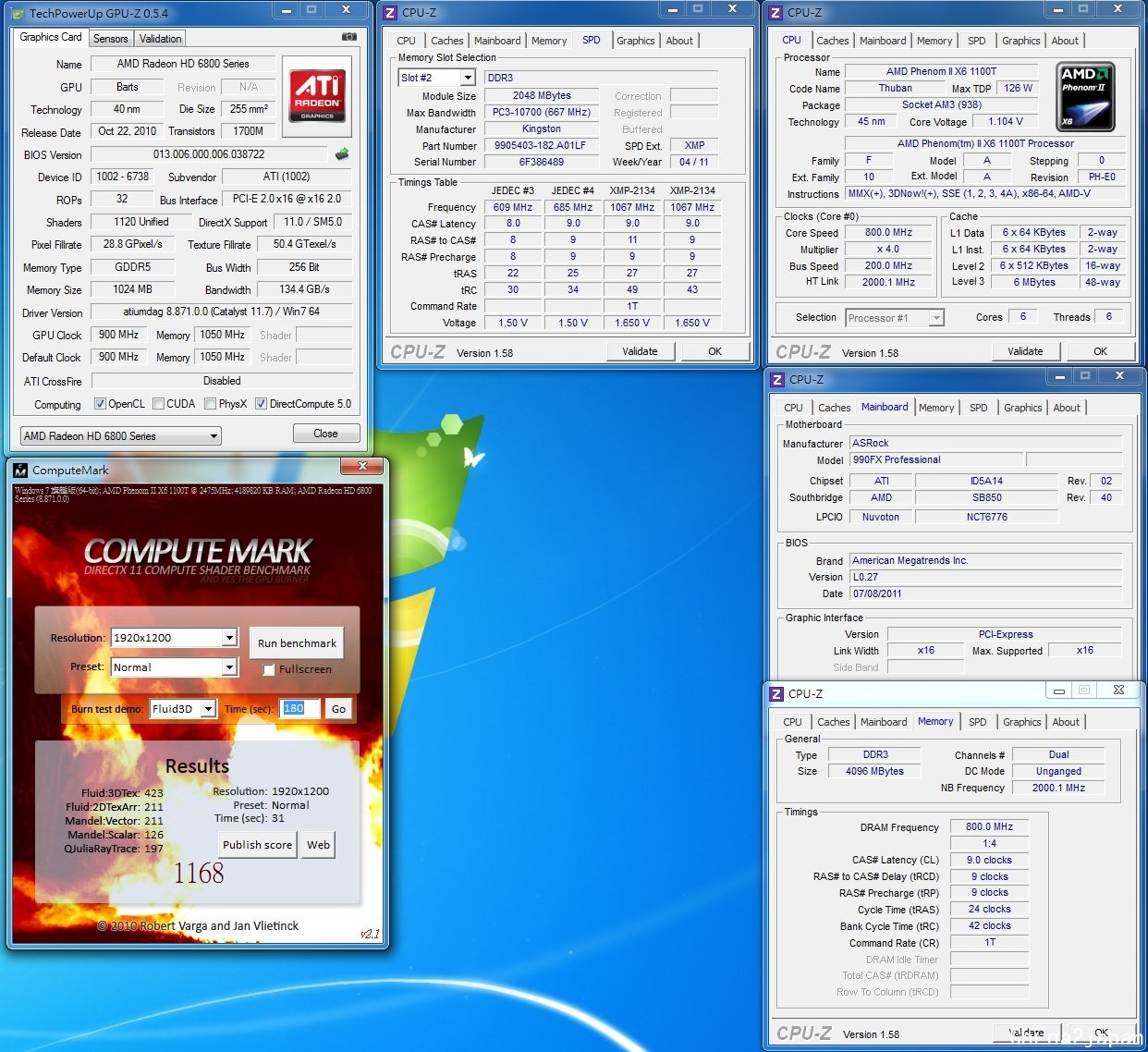Image resolution: width=1148 pixels, height=1052 pixels.
Task: Click Validate in the CPU-Z Processor window
Action: click(x=1025, y=351)
